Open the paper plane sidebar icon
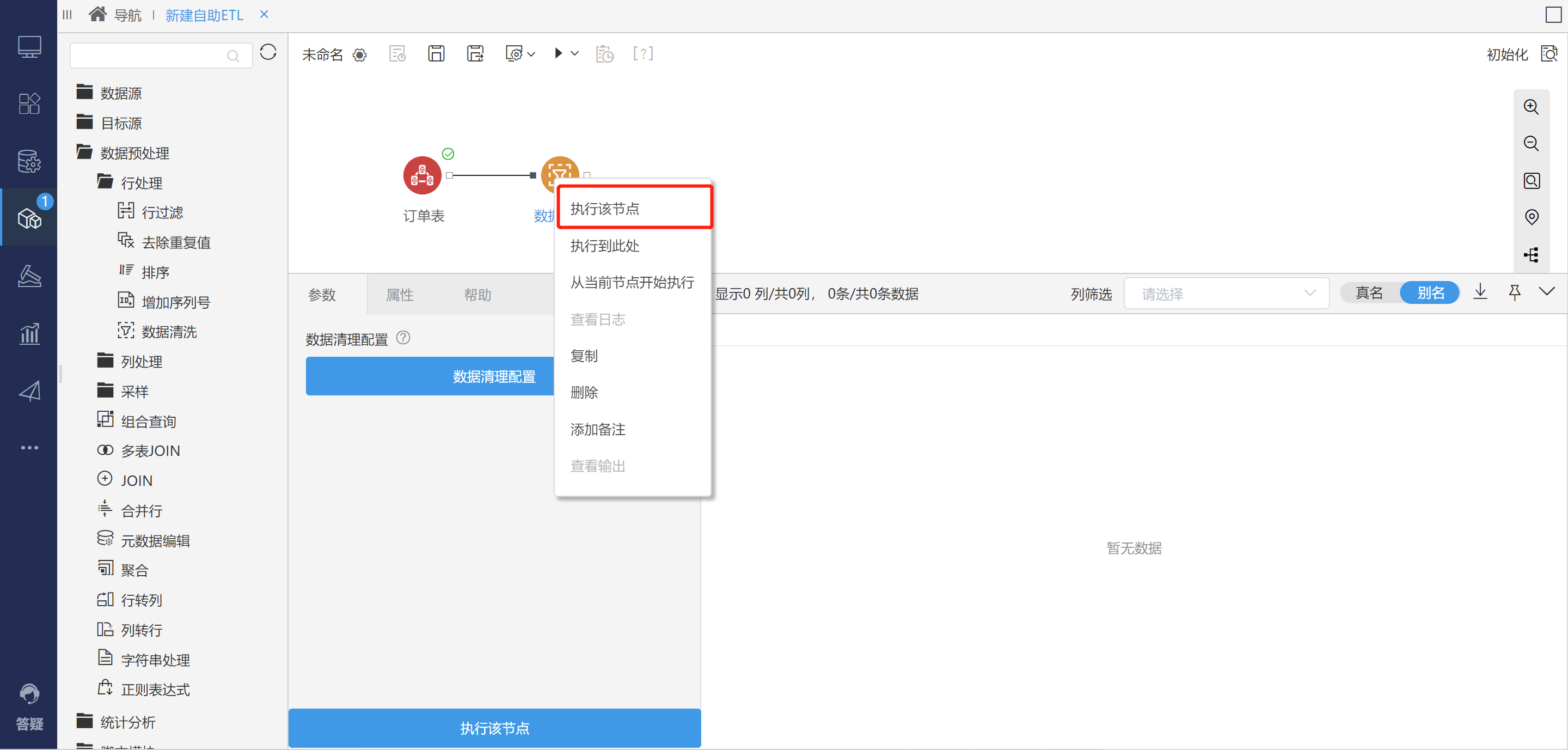1568x750 pixels. pyautogui.click(x=29, y=391)
